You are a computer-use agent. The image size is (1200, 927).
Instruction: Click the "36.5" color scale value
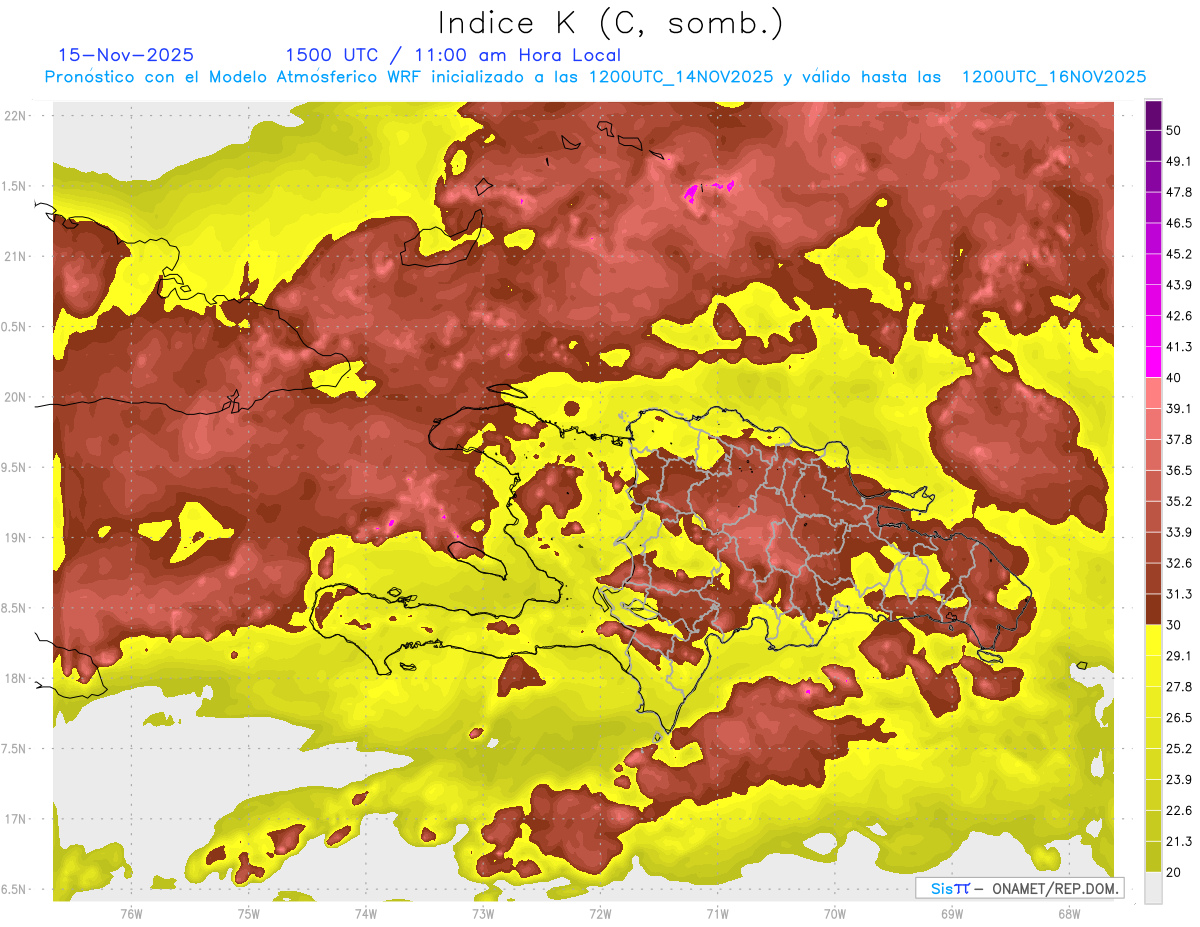point(1179,470)
